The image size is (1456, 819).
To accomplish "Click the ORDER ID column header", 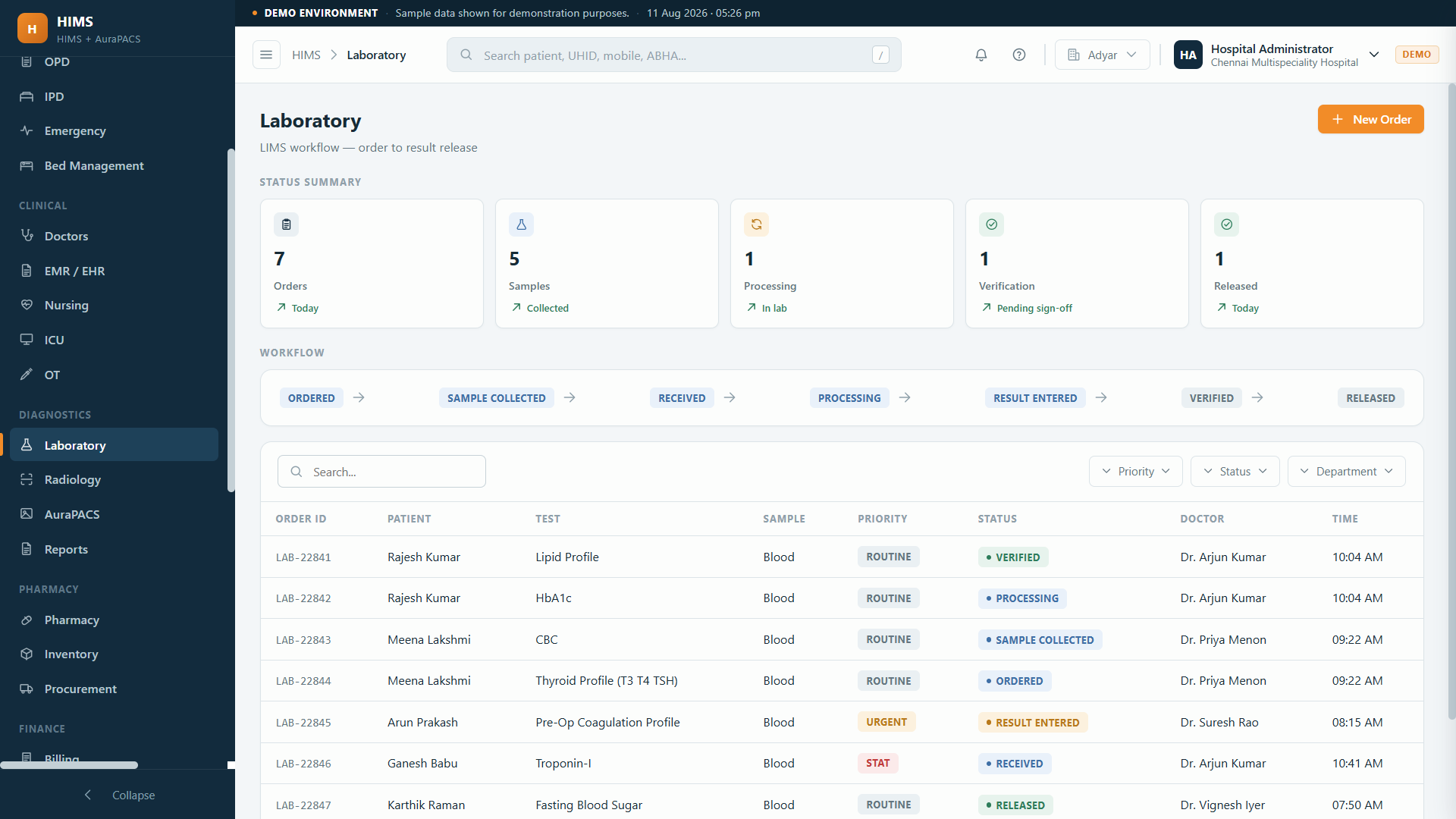I will 301,519.
